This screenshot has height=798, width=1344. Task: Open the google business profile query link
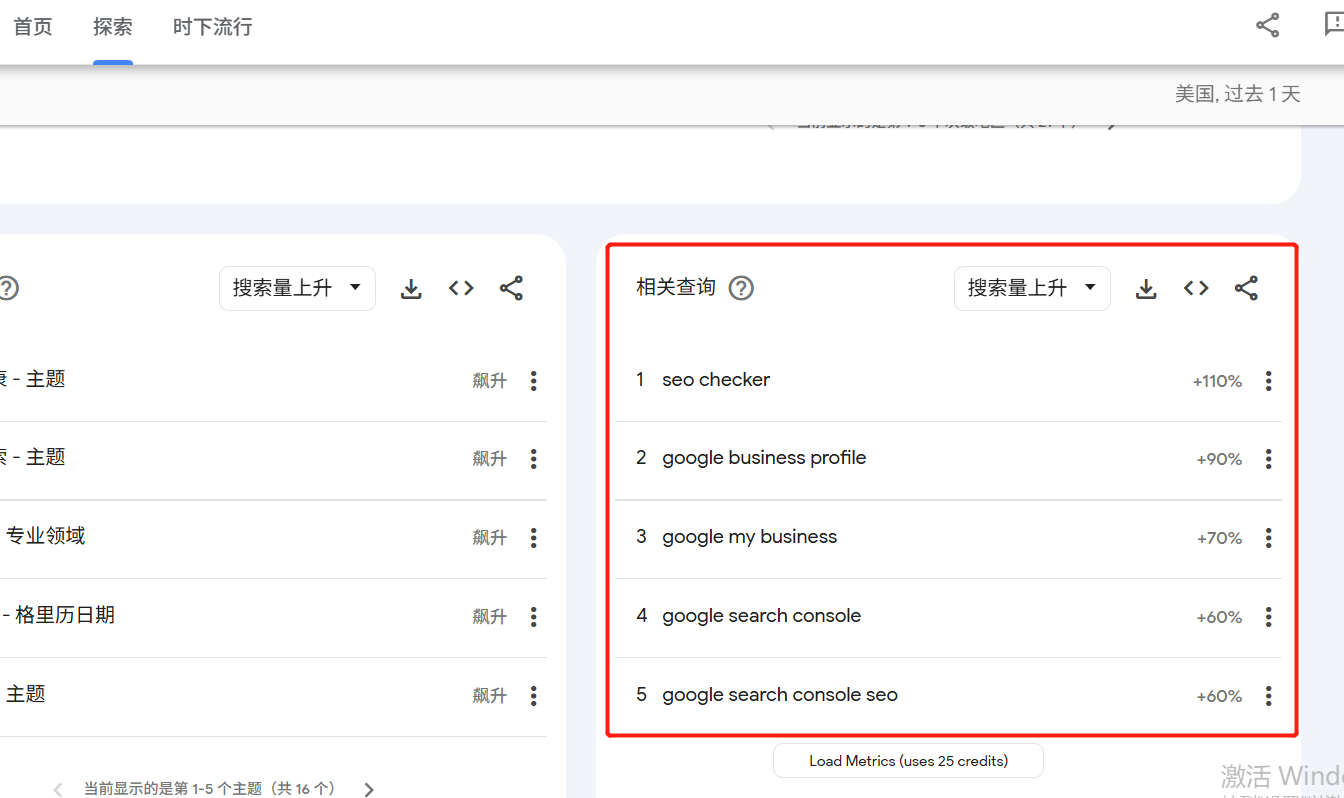[764, 457]
